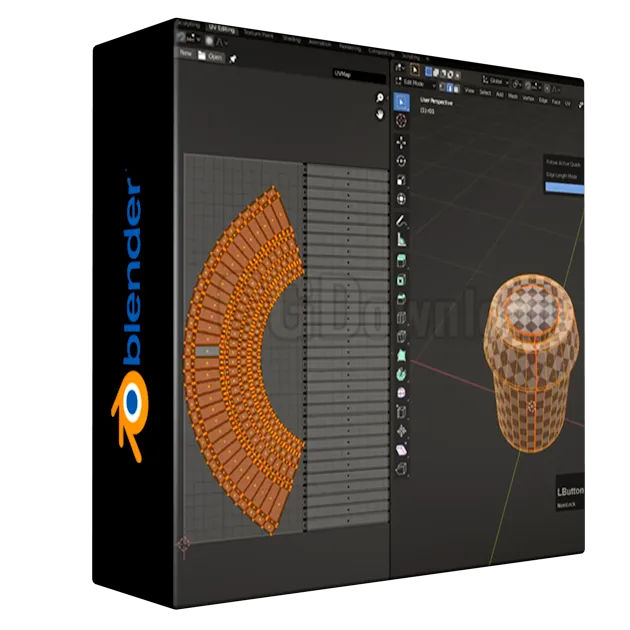Open the Global transform orientation dropdown

(497, 81)
